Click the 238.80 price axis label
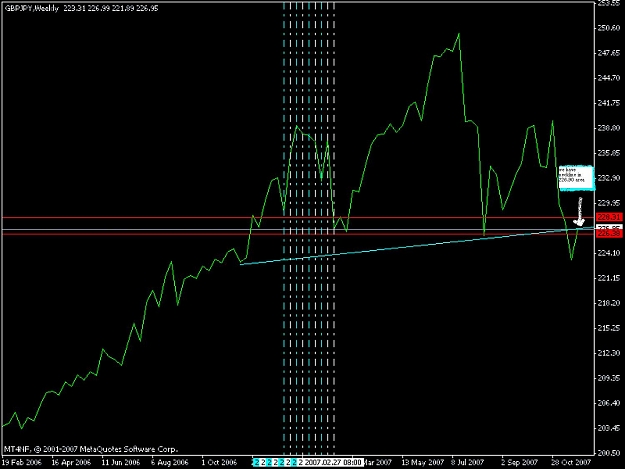This screenshot has height=469, width=625. tap(608, 128)
